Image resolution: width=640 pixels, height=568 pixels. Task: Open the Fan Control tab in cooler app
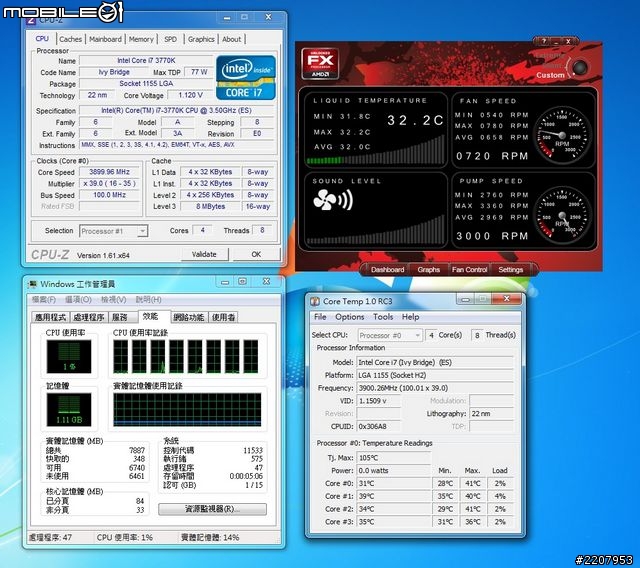tap(469, 269)
